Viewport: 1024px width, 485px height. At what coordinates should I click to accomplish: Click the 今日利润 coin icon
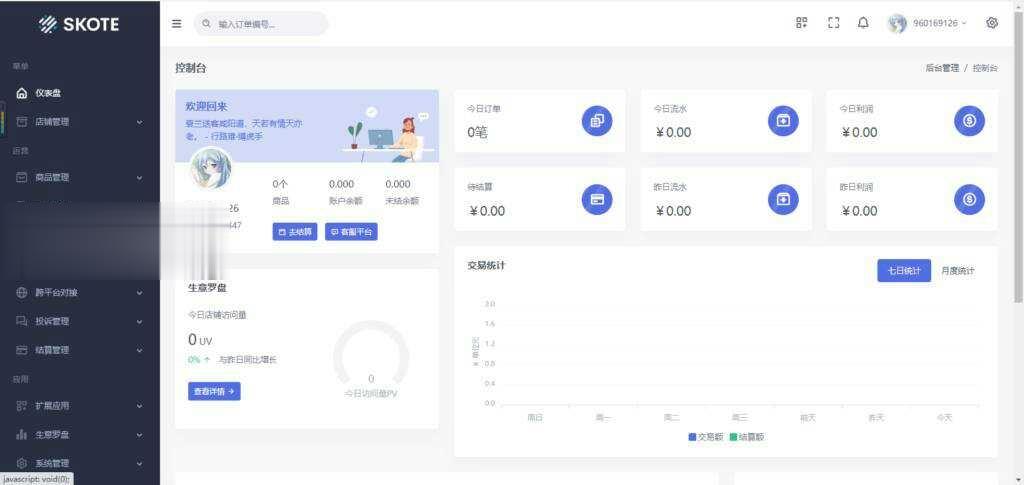tap(969, 121)
